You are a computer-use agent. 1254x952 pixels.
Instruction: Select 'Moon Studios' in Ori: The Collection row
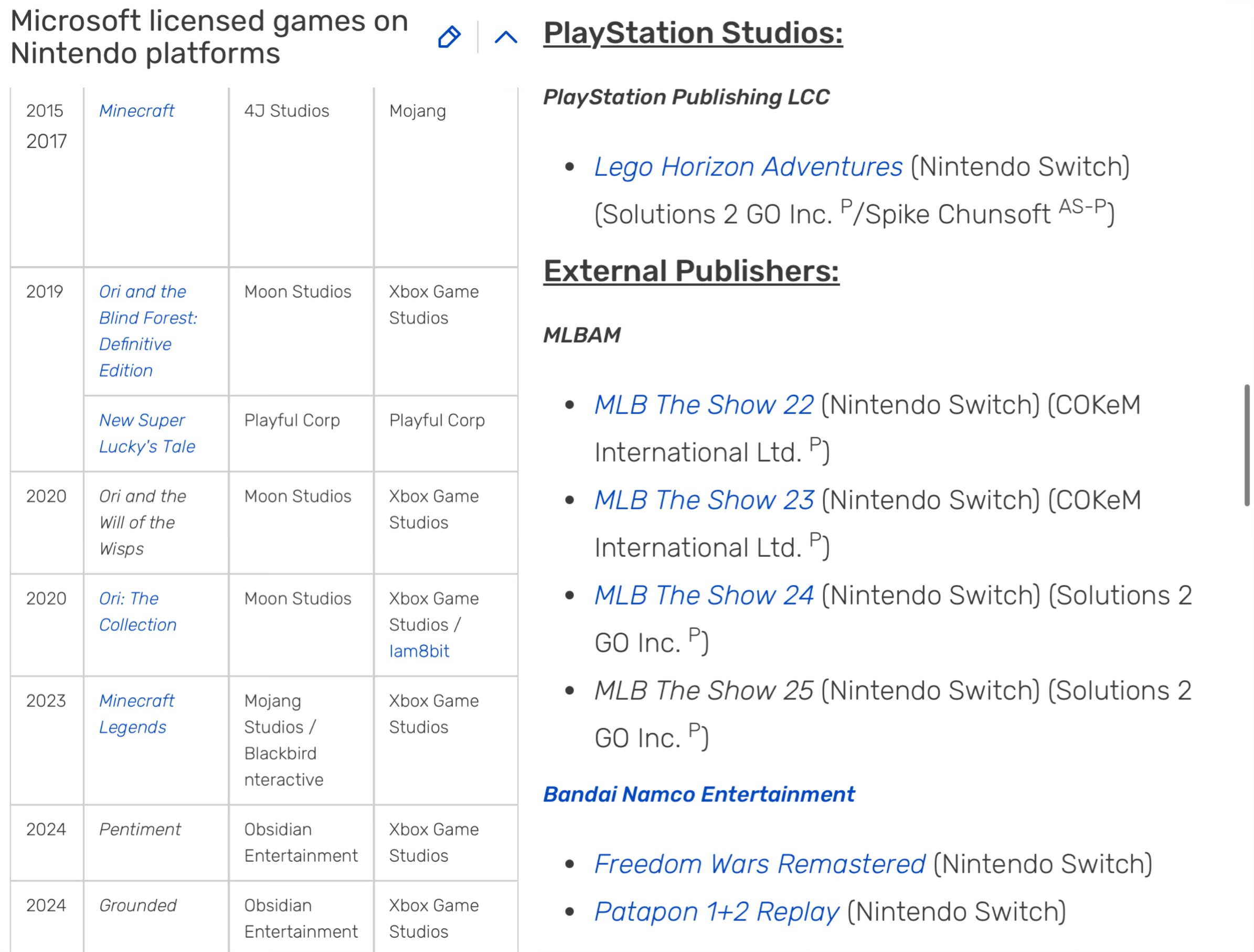point(297,598)
